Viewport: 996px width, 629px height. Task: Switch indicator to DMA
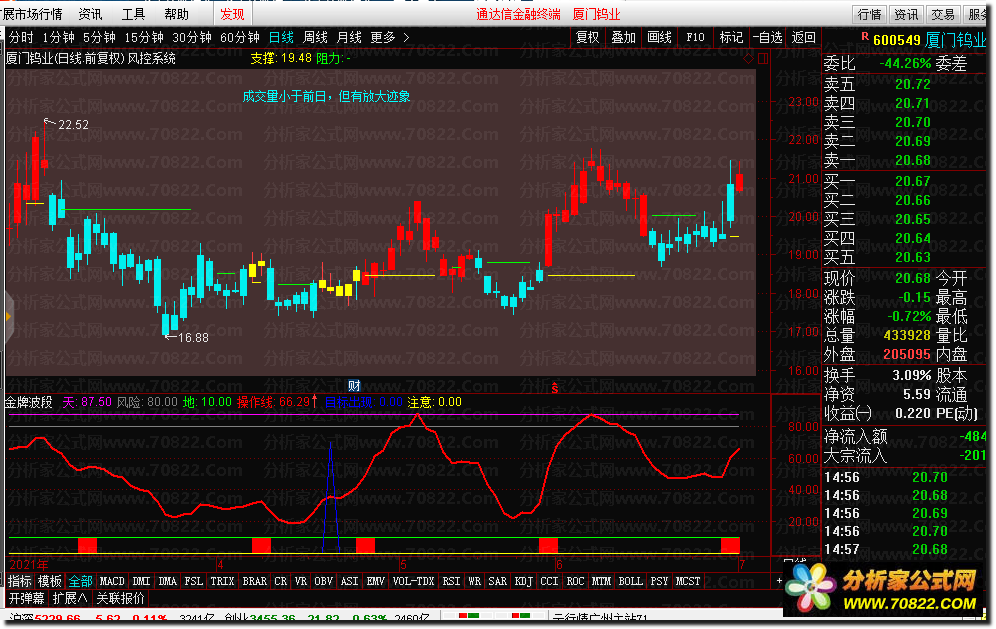click(x=168, y=581)
